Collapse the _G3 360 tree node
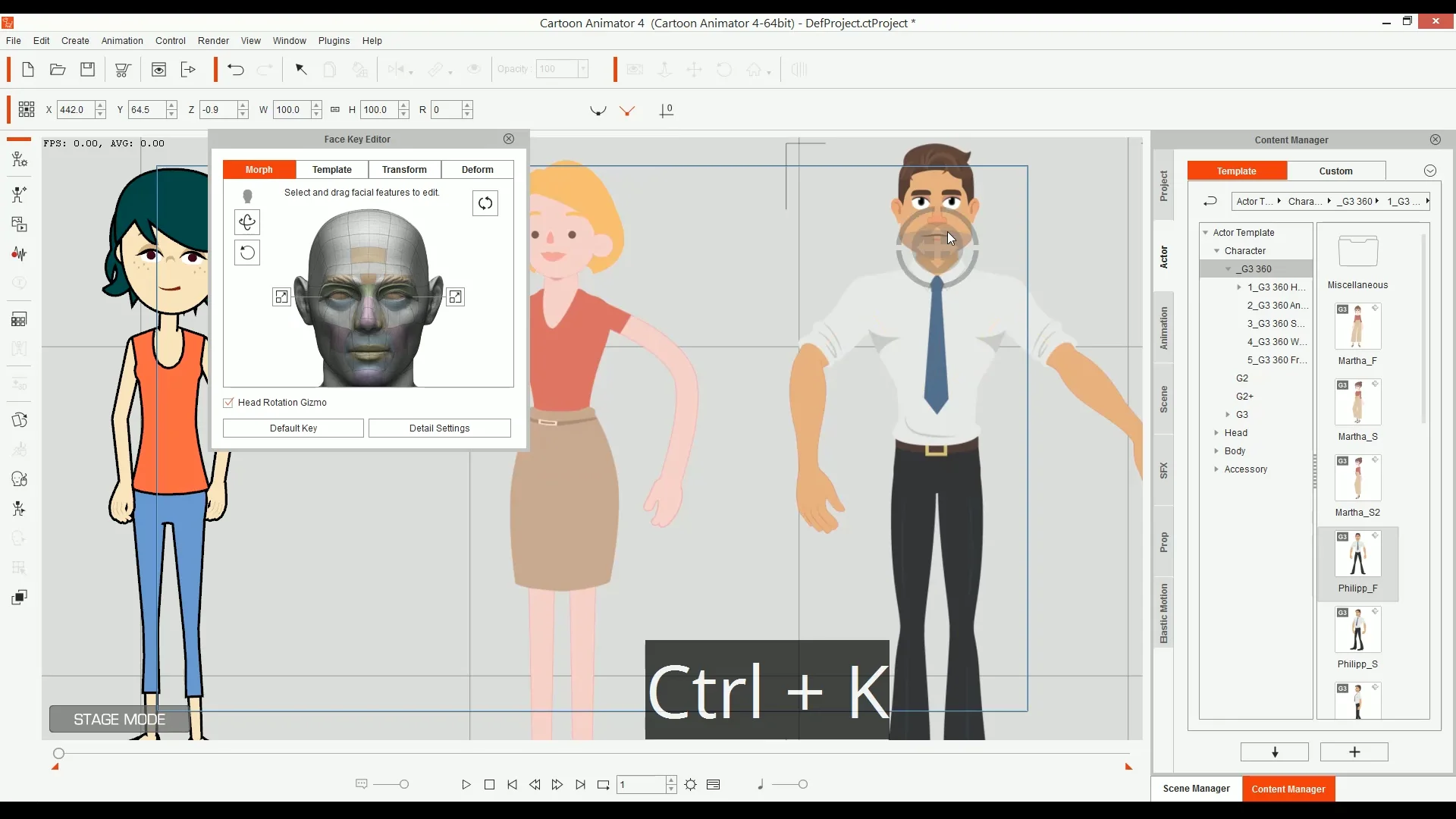Viewport: 1456px width, 819px height. (1228, 269)
